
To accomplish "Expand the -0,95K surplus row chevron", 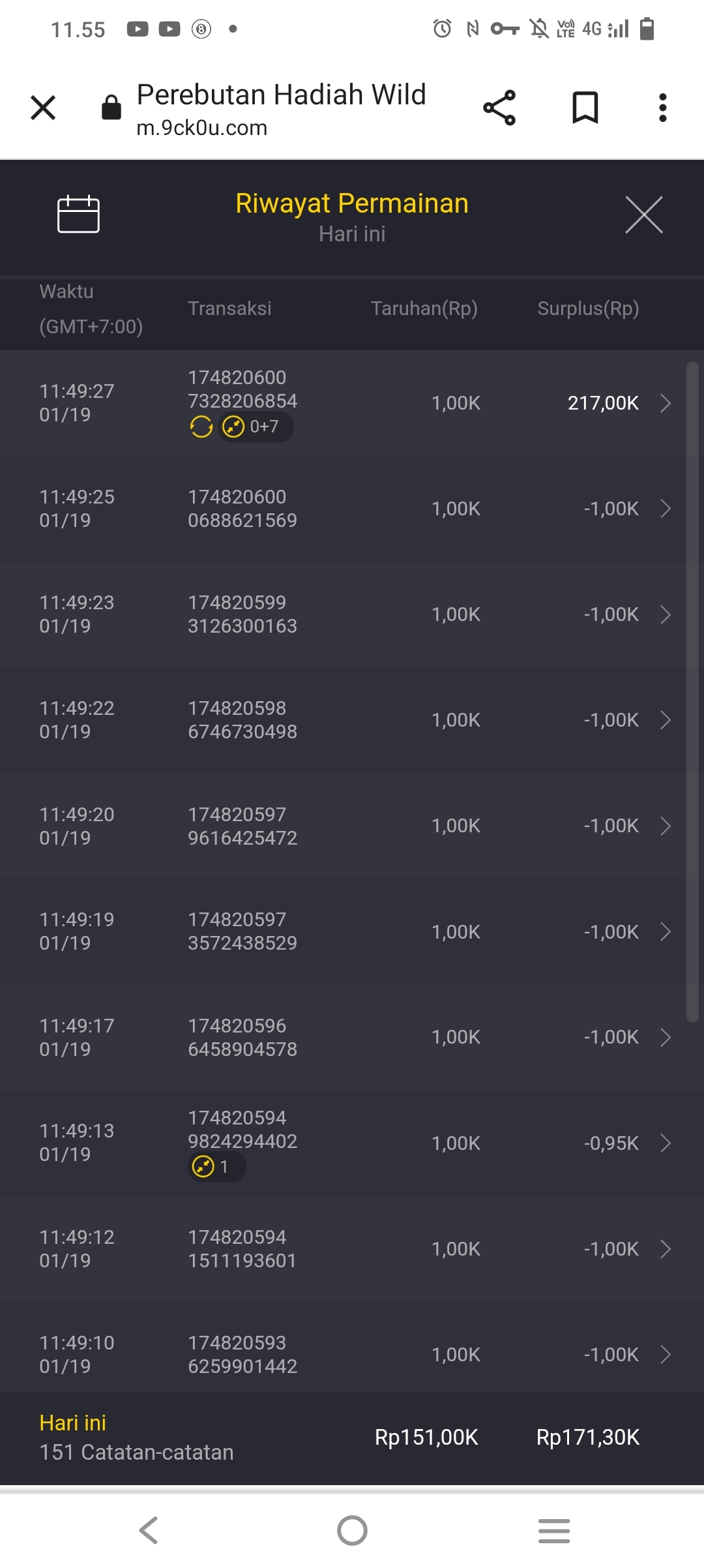I will [x=665, y=1143].
